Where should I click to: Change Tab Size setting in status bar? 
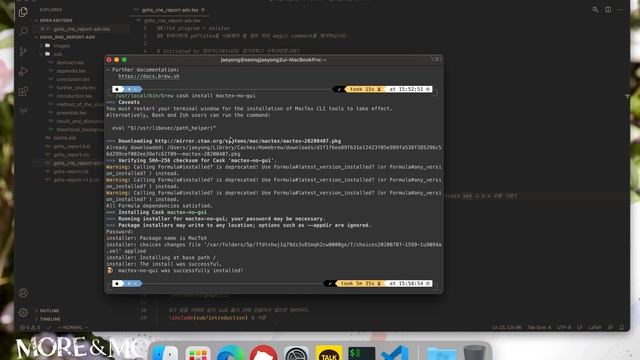539,327
